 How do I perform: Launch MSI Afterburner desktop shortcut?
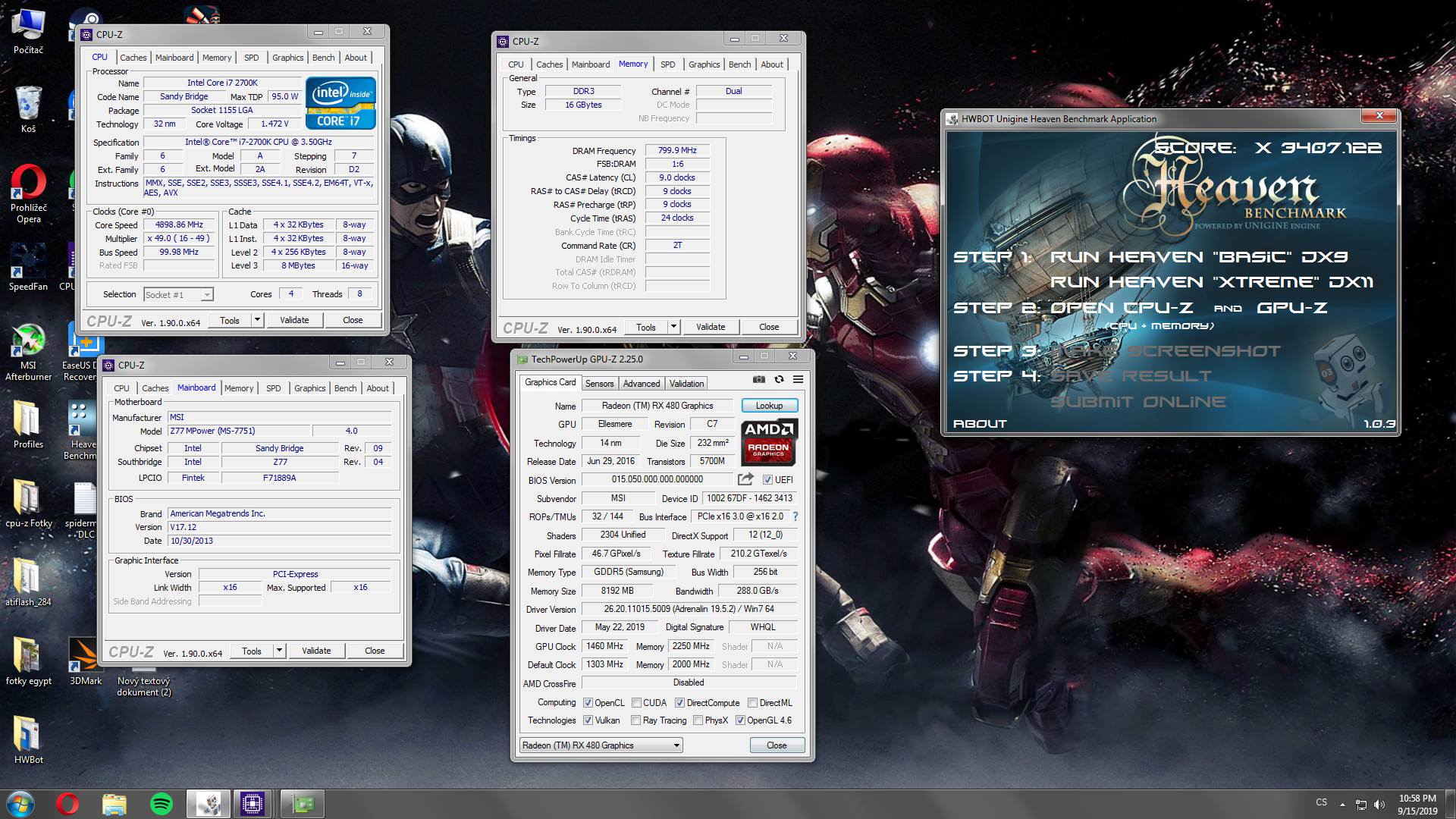tap(28, 352)
